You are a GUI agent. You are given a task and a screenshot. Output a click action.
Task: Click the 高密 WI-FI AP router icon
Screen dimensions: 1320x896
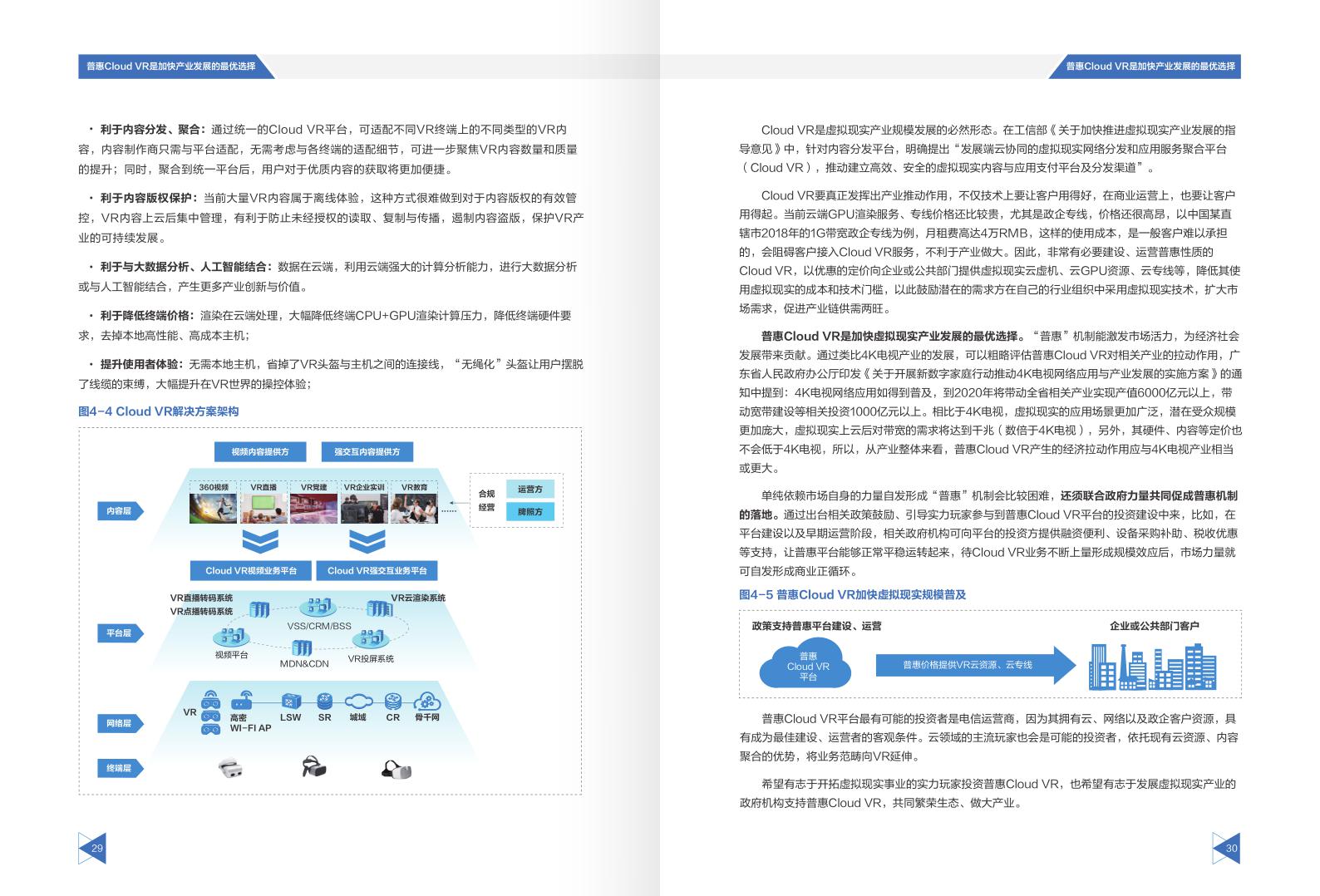click(x=242, y=700)
